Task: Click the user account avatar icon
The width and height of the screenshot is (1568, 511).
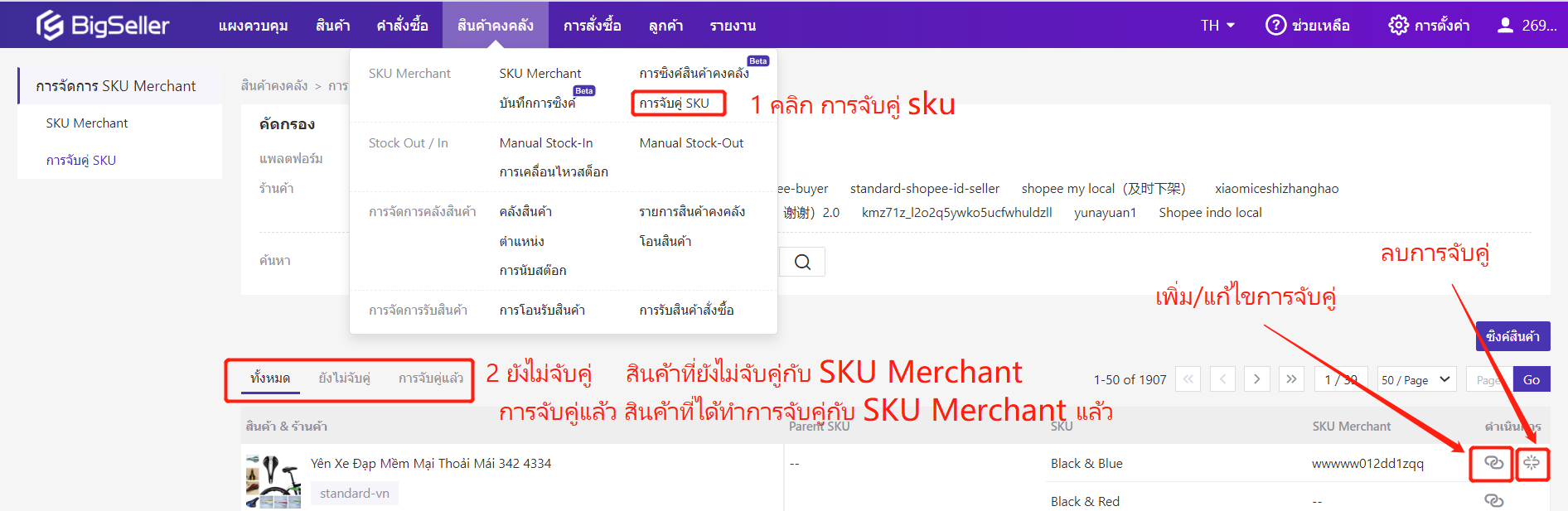Action: click(x=1505, y=25)
